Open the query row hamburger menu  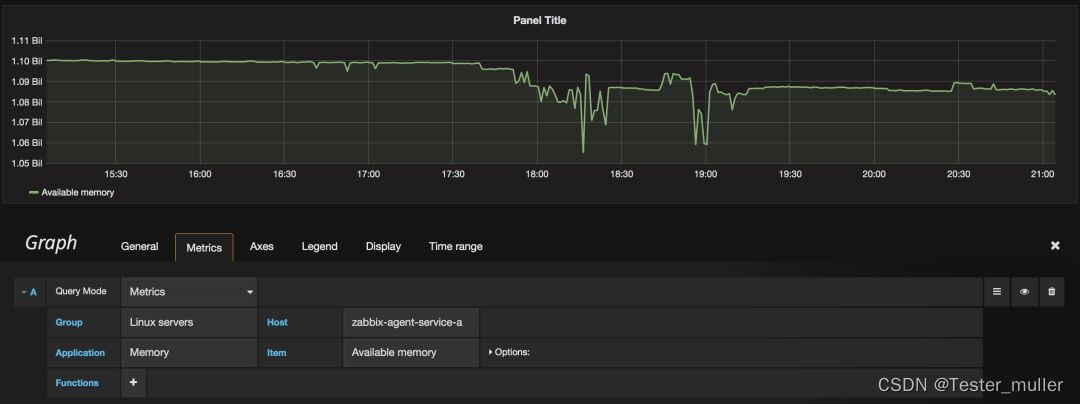pyautogui.click(x=997, y=292)
